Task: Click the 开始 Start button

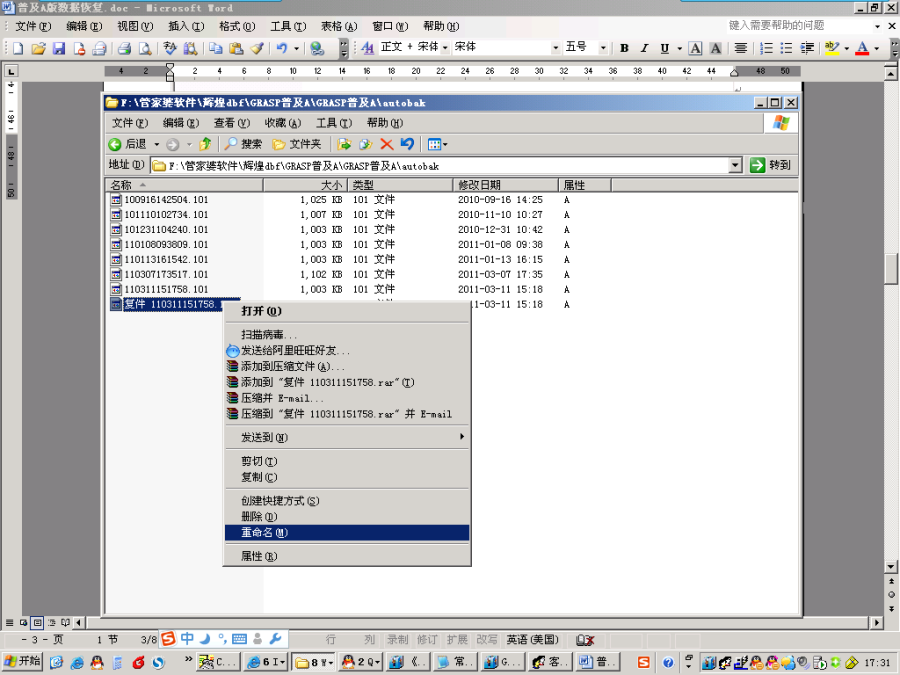Action: [23, 662]
